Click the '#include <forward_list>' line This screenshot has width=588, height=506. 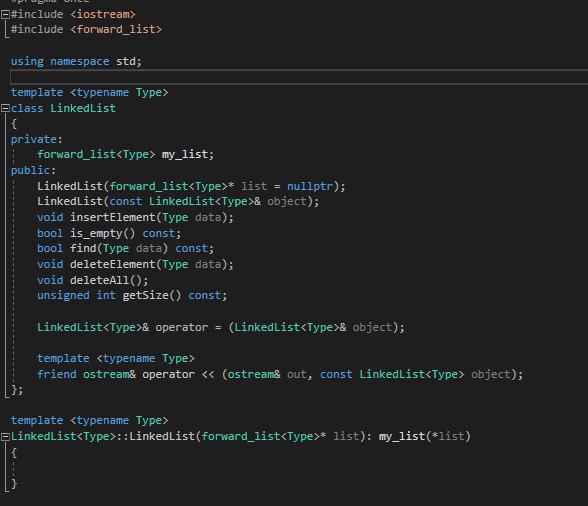click(86, 29)
